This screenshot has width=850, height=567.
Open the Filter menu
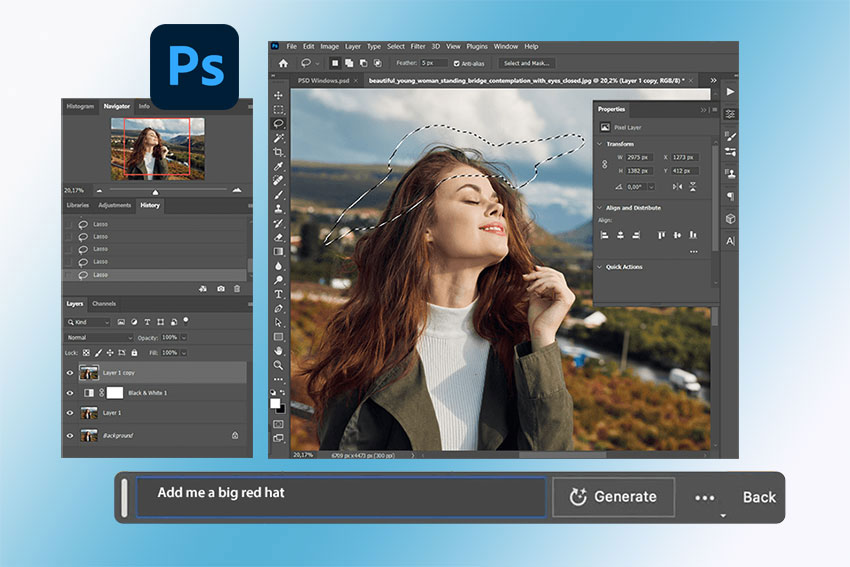click(x=417, y=46)
